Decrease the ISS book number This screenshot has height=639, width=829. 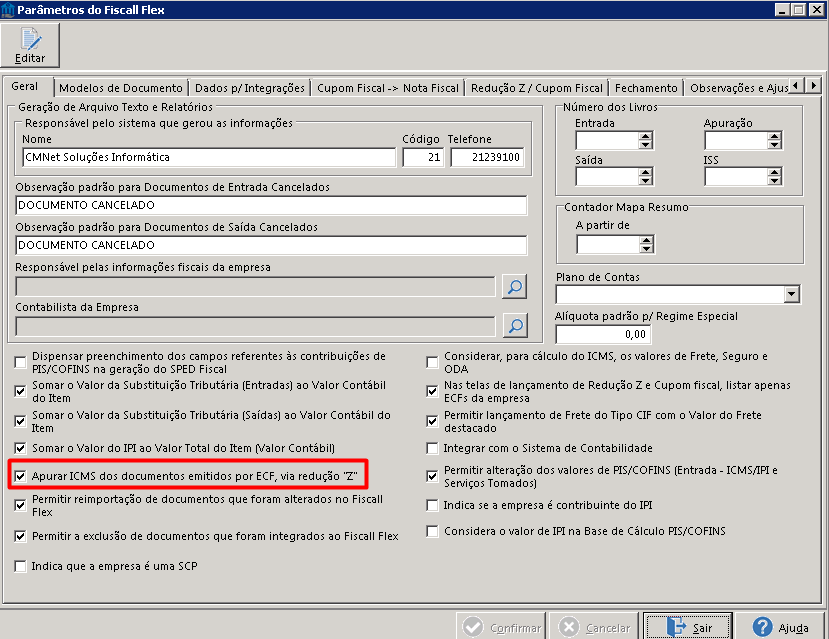[x=775, y=181]
